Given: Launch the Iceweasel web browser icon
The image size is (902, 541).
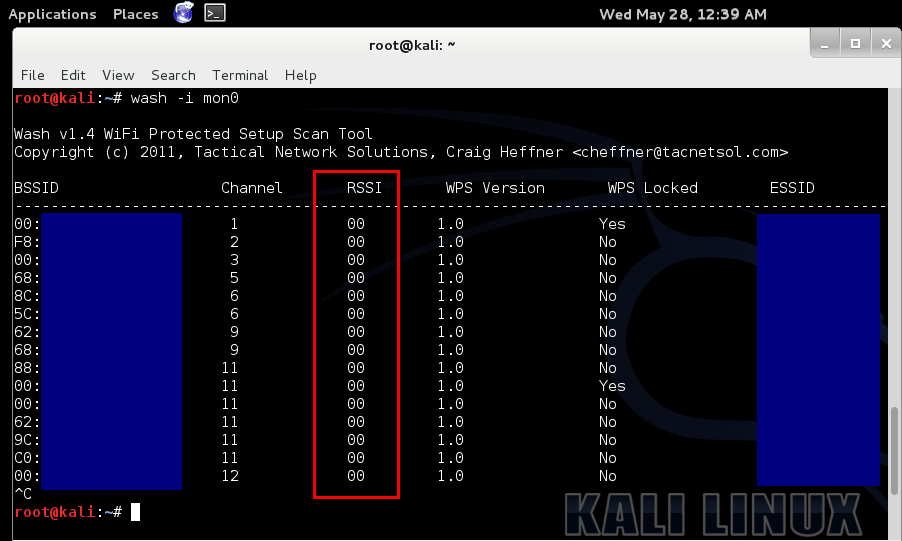Looking at the screenshot, I should click(x=183, y=13).
